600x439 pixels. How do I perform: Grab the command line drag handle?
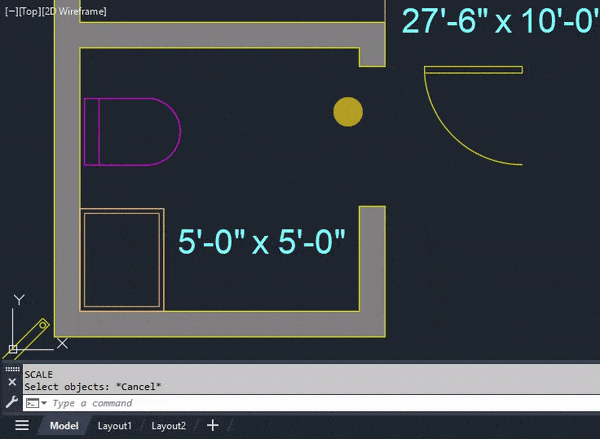12,369
